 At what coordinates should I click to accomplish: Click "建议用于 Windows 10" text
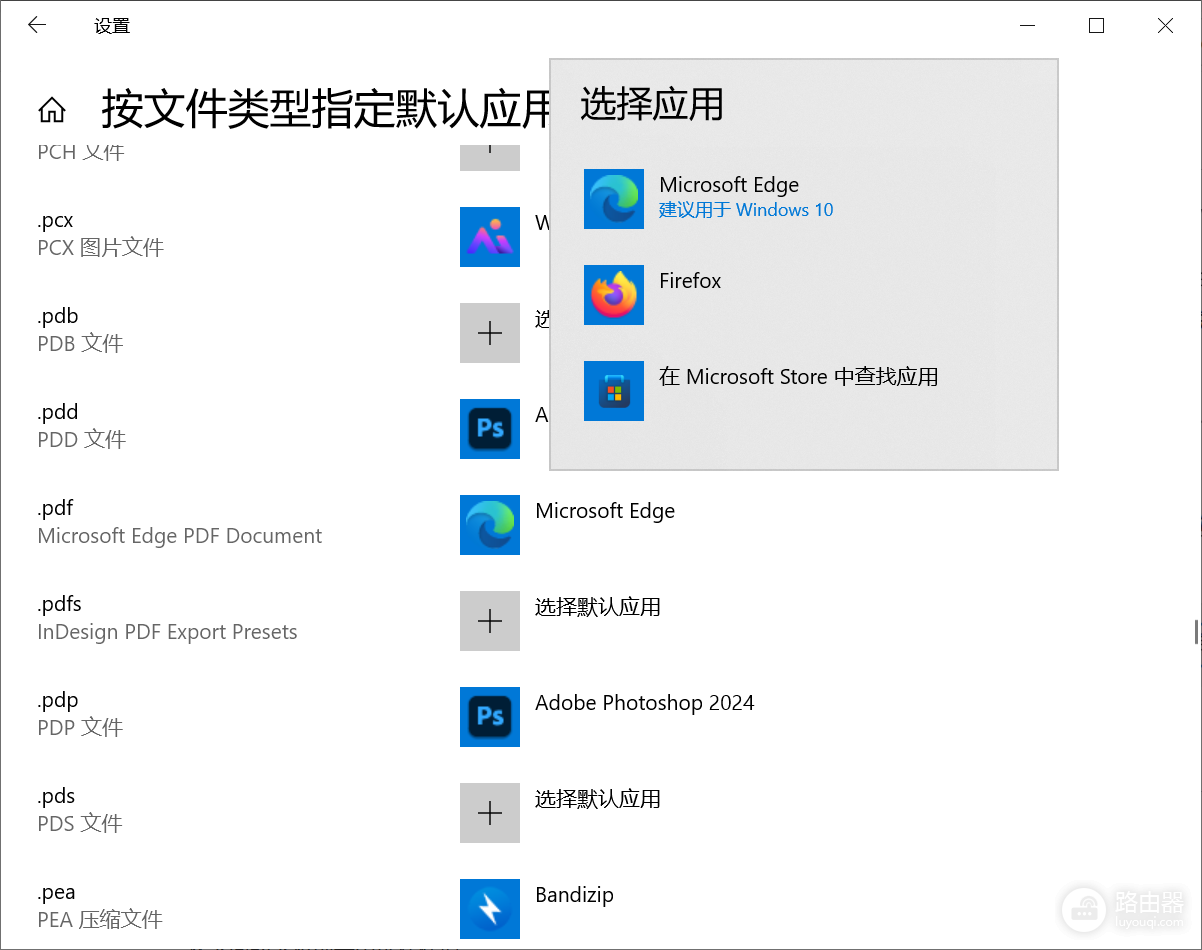pyautogui.click(x=746, y=210)
